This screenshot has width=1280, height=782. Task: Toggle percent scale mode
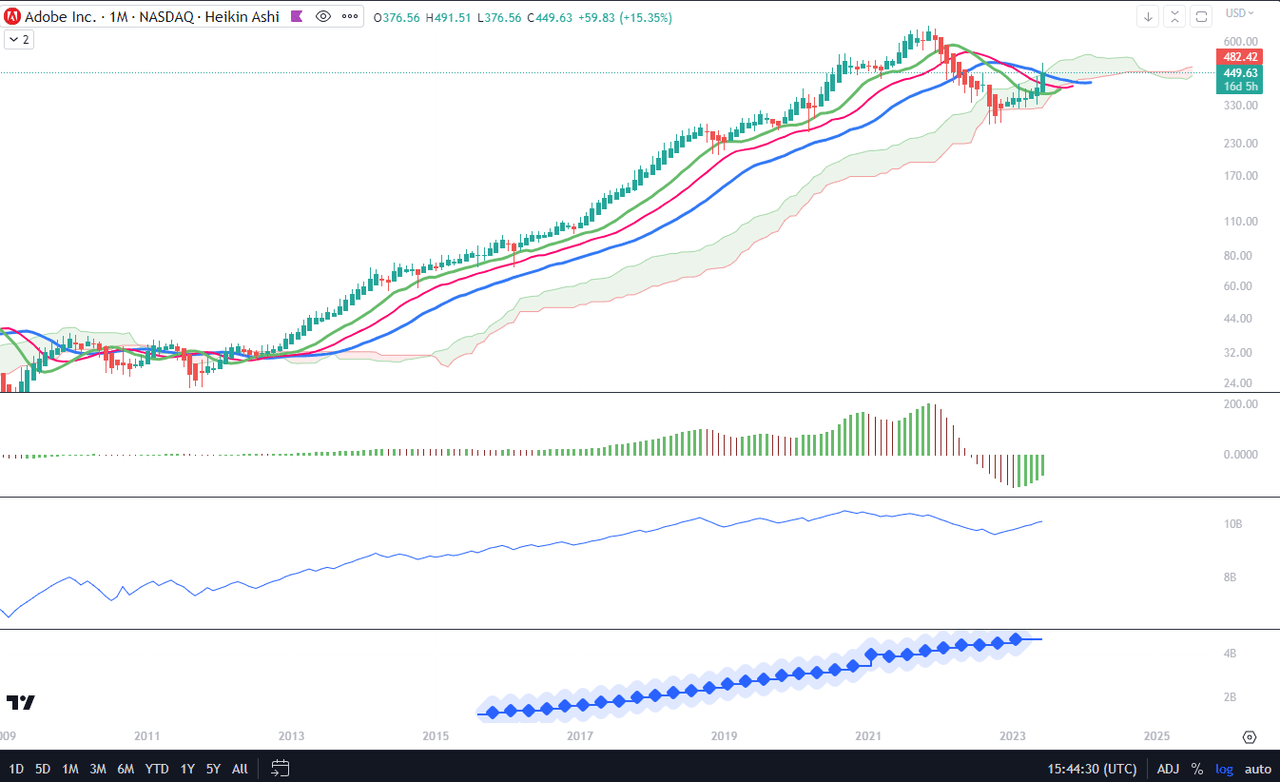pos(1197,769)
